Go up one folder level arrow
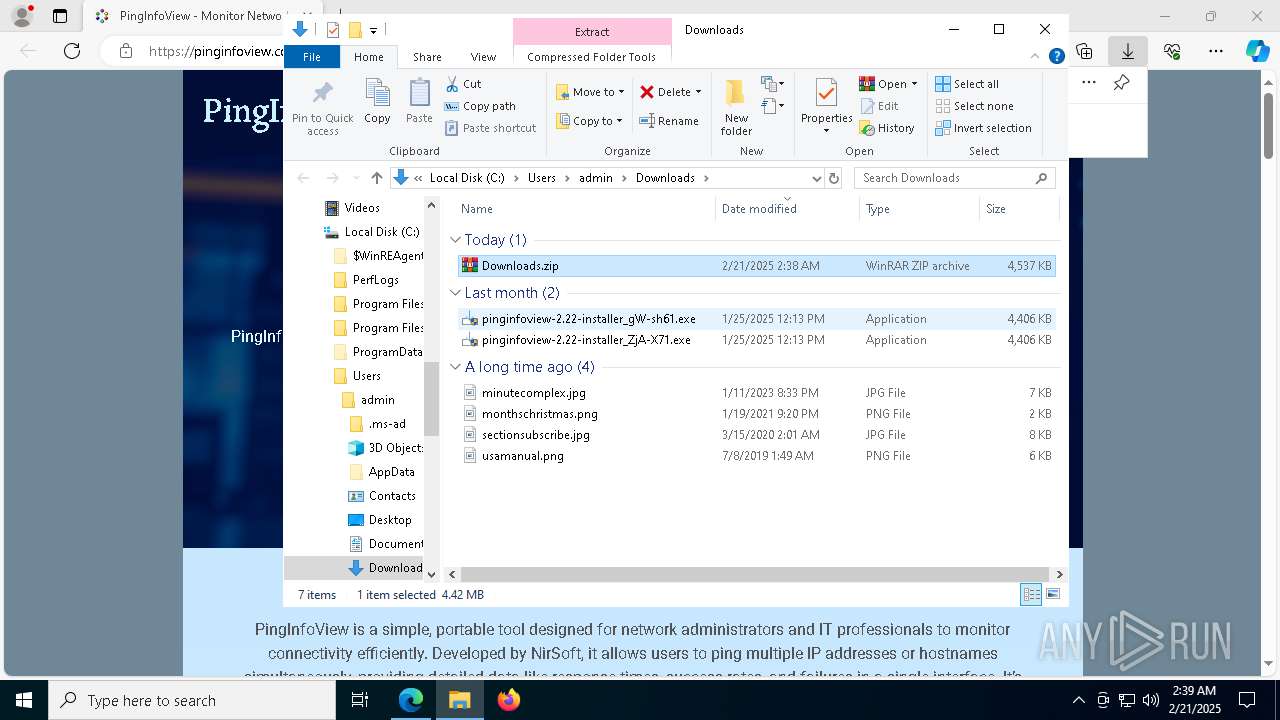This screenshot has width=1280, height=720. coord(376,178)
